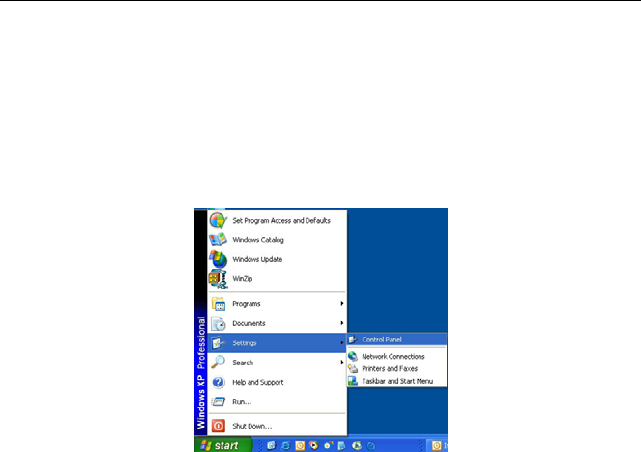
Task: Launch Windows Catalog from the Start menu
Action: [277, 240]
